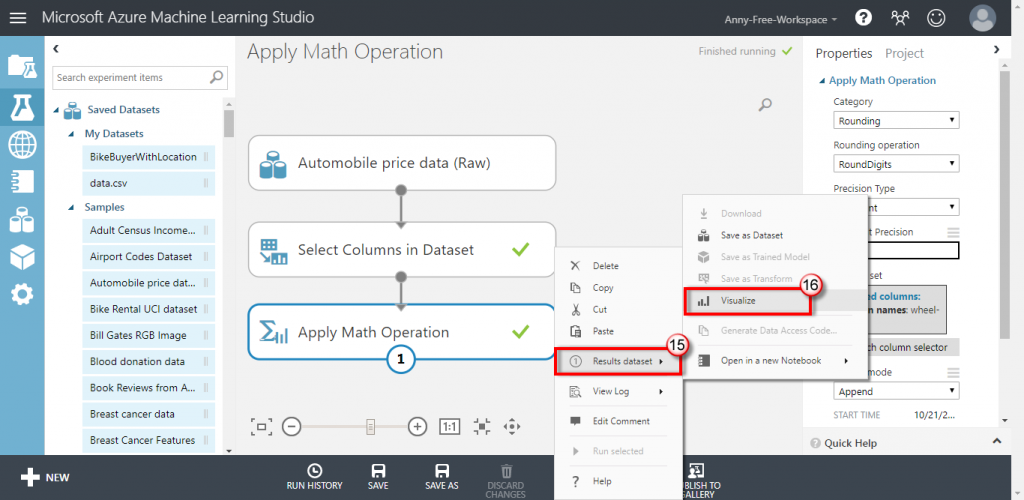Open the Notebooks sidebar icon
1024x500 pixels.
(x=22, y=182)
